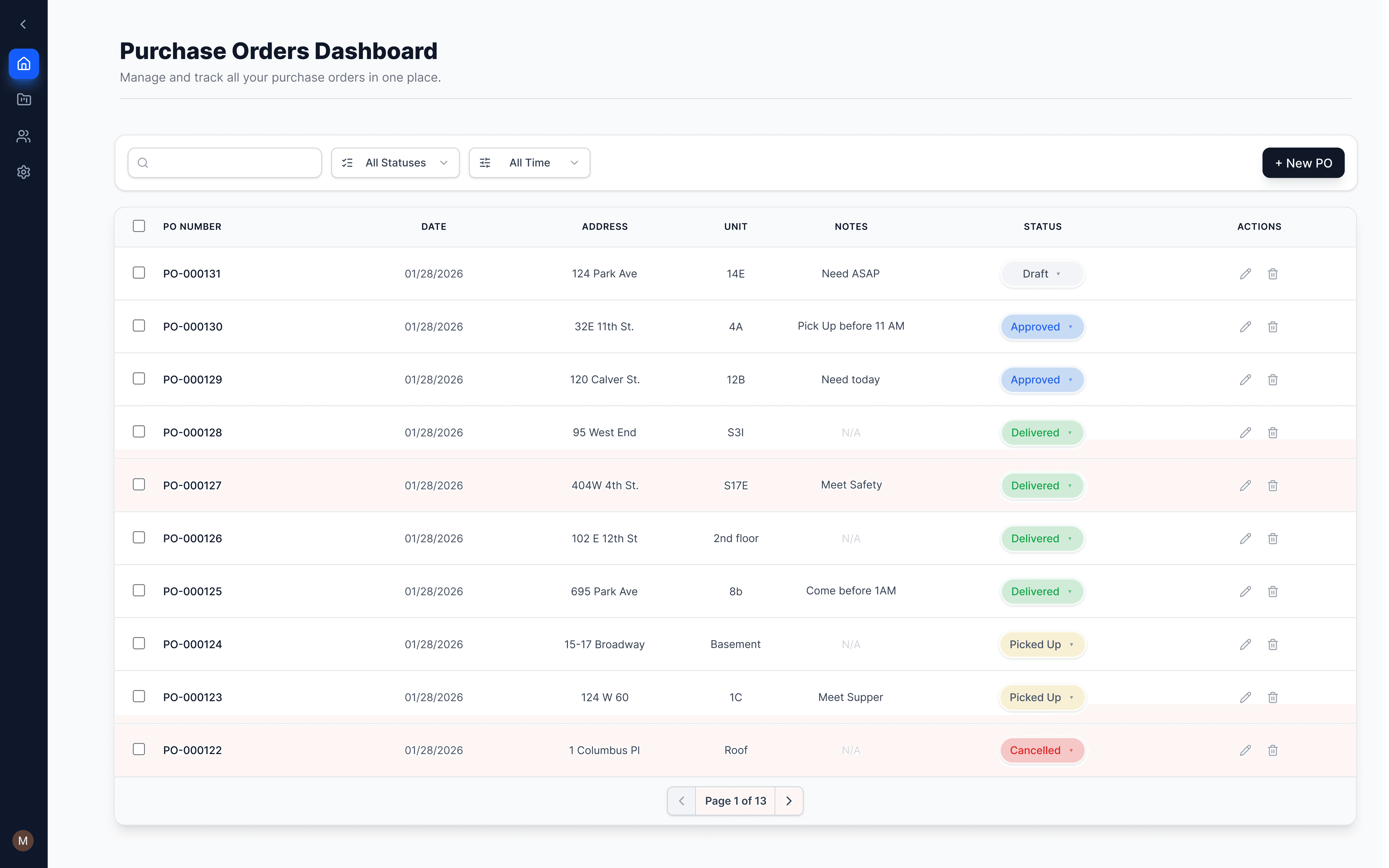
Task: Select address 15-17 Broadway cell
Action: (x=604, y=644)
